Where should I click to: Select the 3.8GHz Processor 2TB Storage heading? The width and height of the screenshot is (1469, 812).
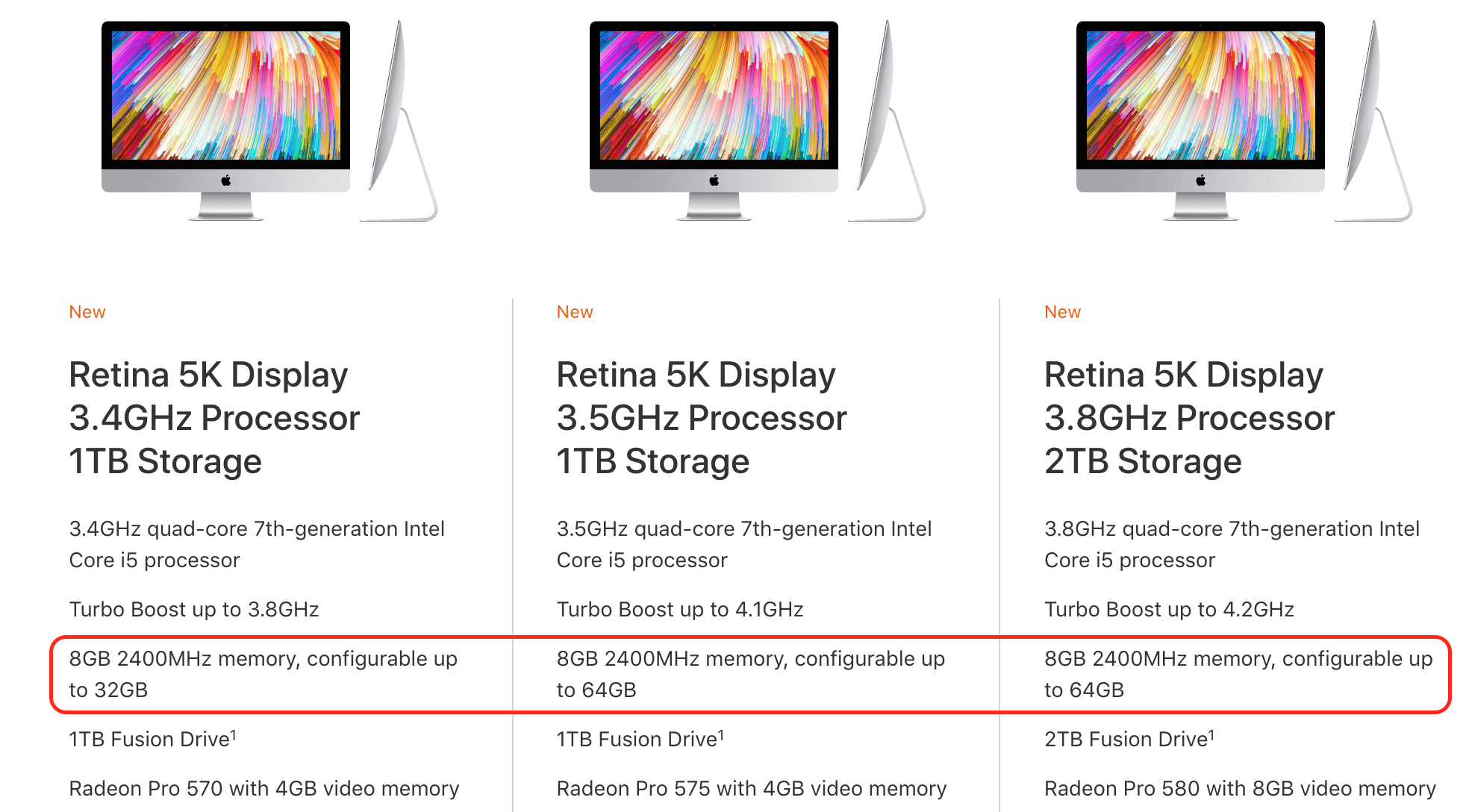(x=1190, y=418)
